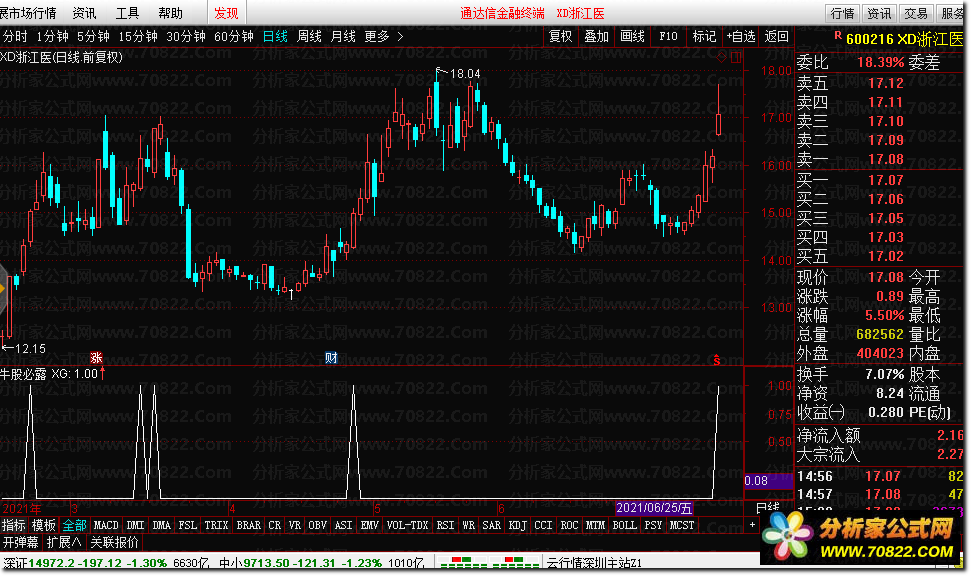Select the MACD indicator
The image size is (972, 576).
point(106,525)
